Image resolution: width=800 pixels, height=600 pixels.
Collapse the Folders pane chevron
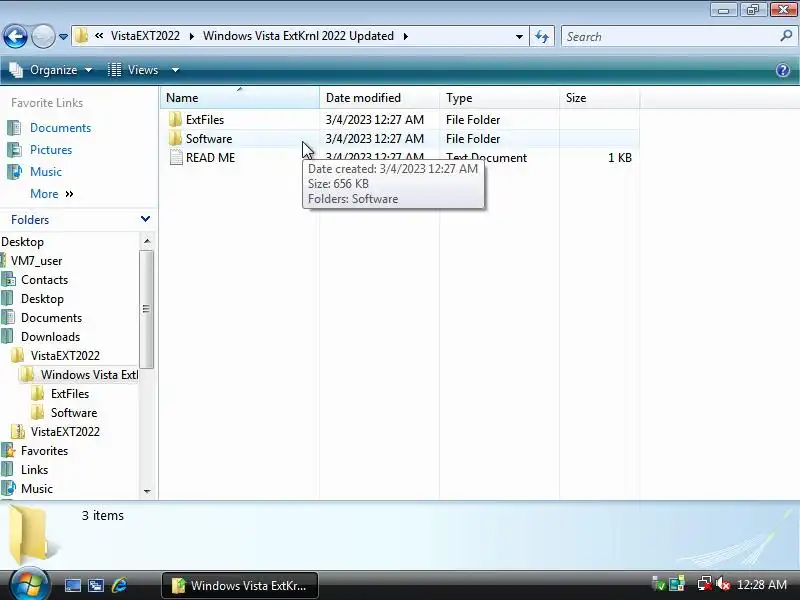pyautogui.click(x=145, y=219)
